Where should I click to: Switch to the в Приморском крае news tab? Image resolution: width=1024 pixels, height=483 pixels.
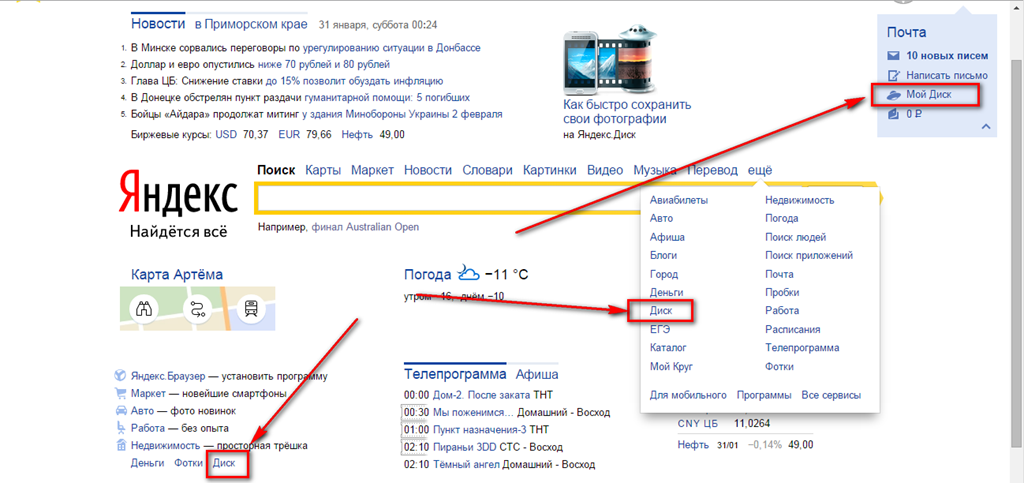click(251, 25)
